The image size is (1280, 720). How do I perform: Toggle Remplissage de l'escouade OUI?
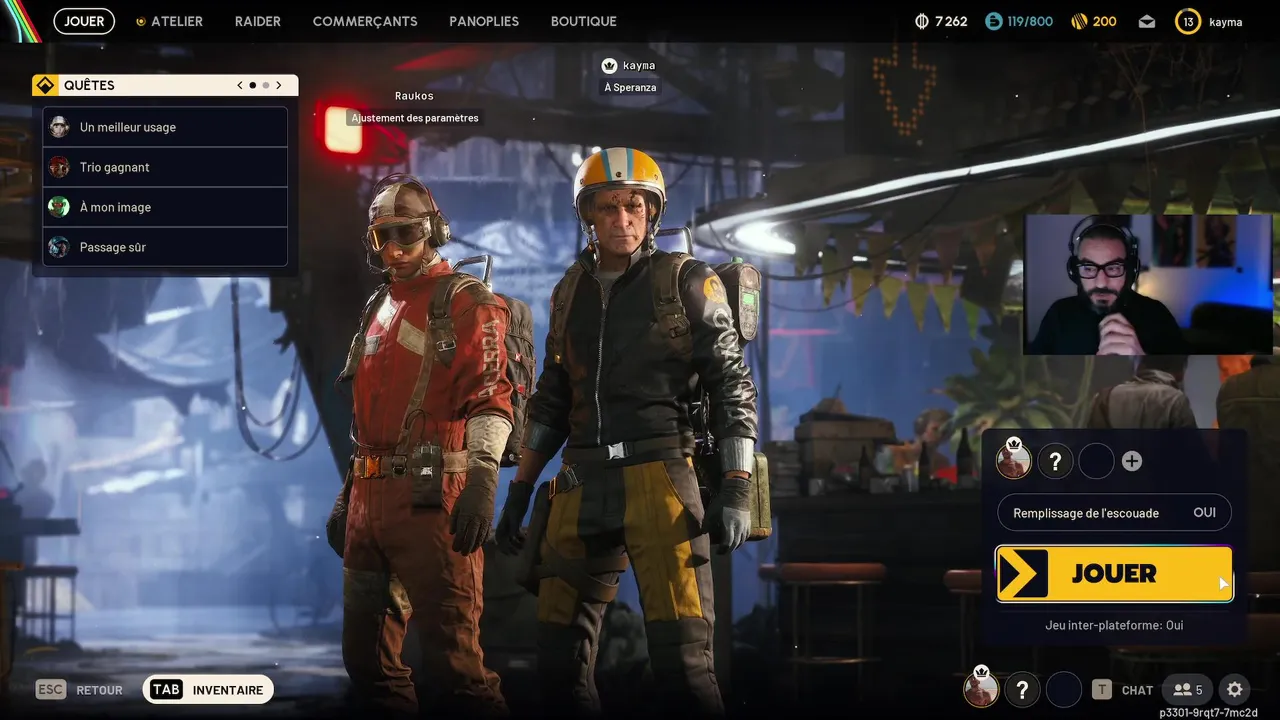click(x=1114, y=513)
